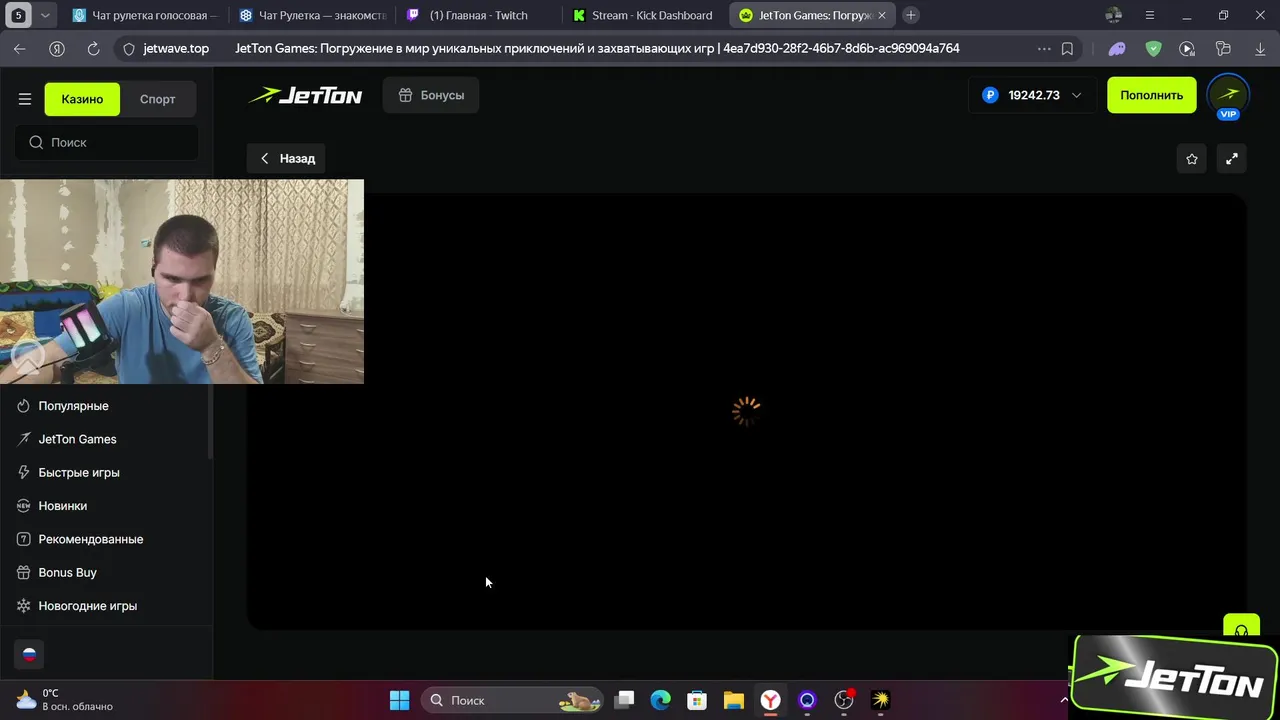Expand the game to fullscreen

point(1232,158)
